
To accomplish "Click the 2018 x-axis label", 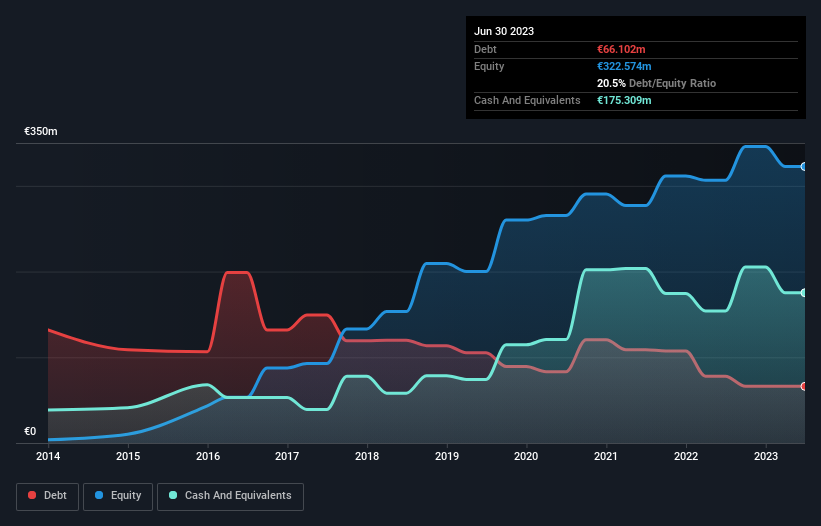I will point(367,456).
